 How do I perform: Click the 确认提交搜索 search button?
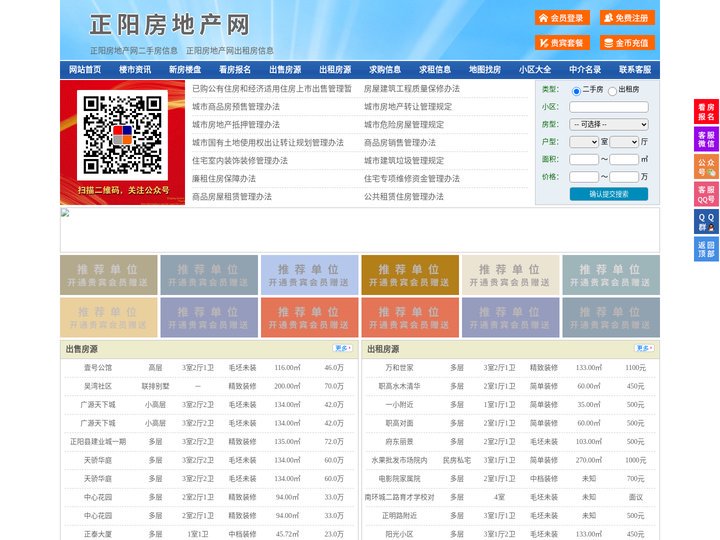(609, 194)
